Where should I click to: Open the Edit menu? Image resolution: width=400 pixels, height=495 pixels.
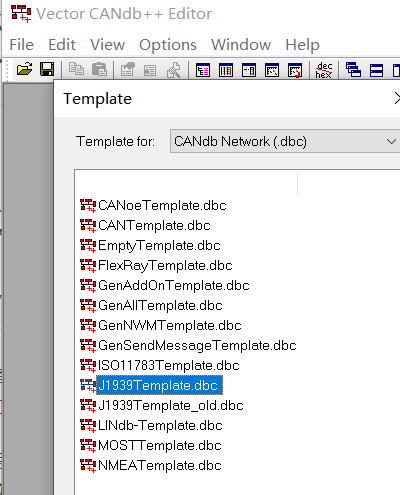click(x=62, y=45)
